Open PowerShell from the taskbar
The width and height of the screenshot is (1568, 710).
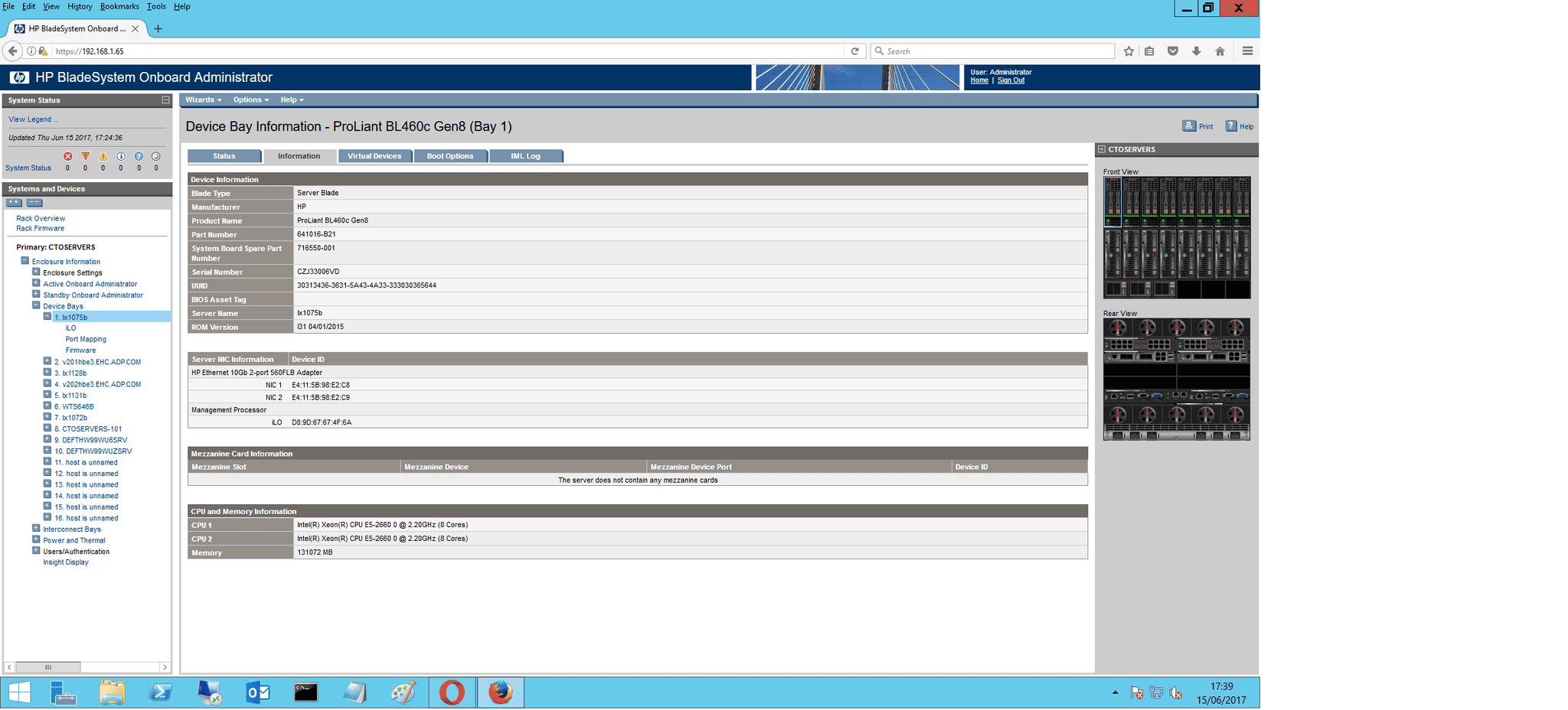(160, 692)
